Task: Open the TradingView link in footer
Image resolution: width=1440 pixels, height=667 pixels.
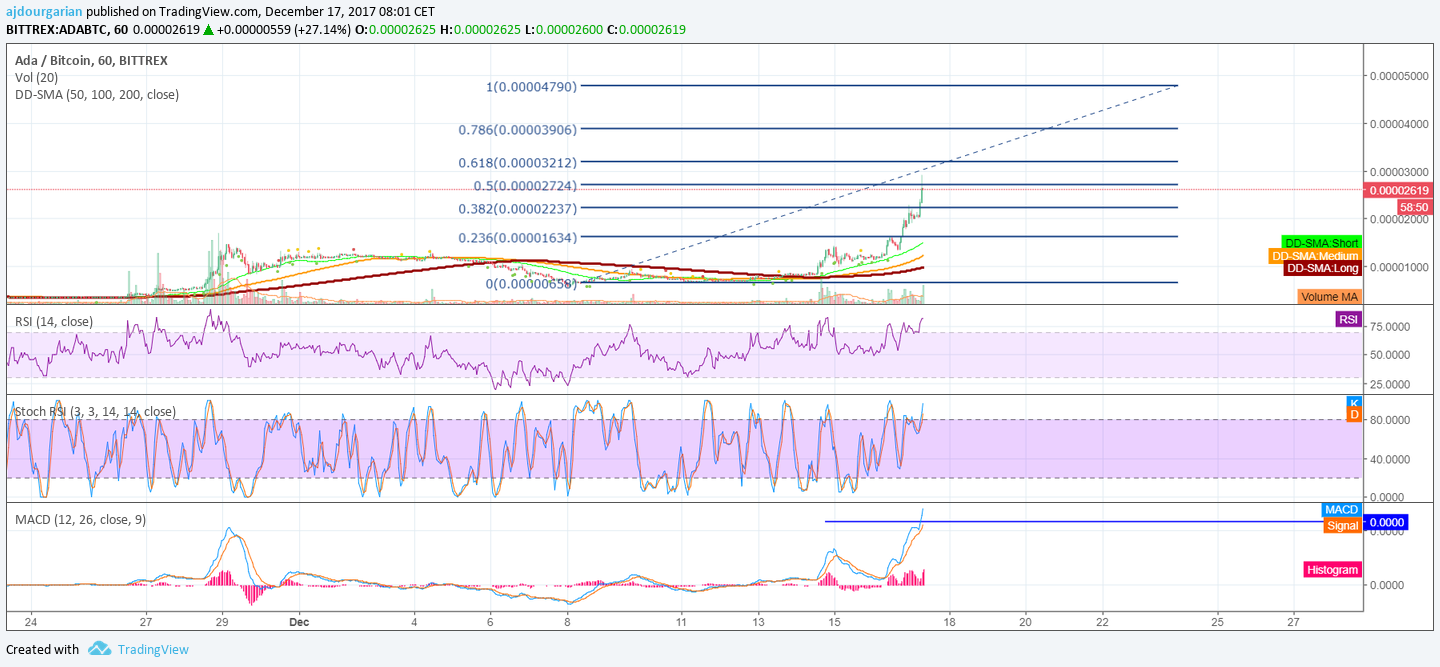Action: coord(153,649)
